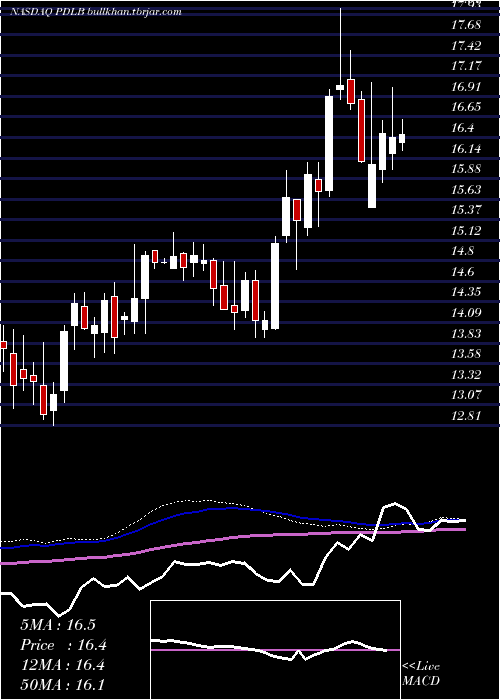Click the 14.35 price axis label

pos(466,292)
